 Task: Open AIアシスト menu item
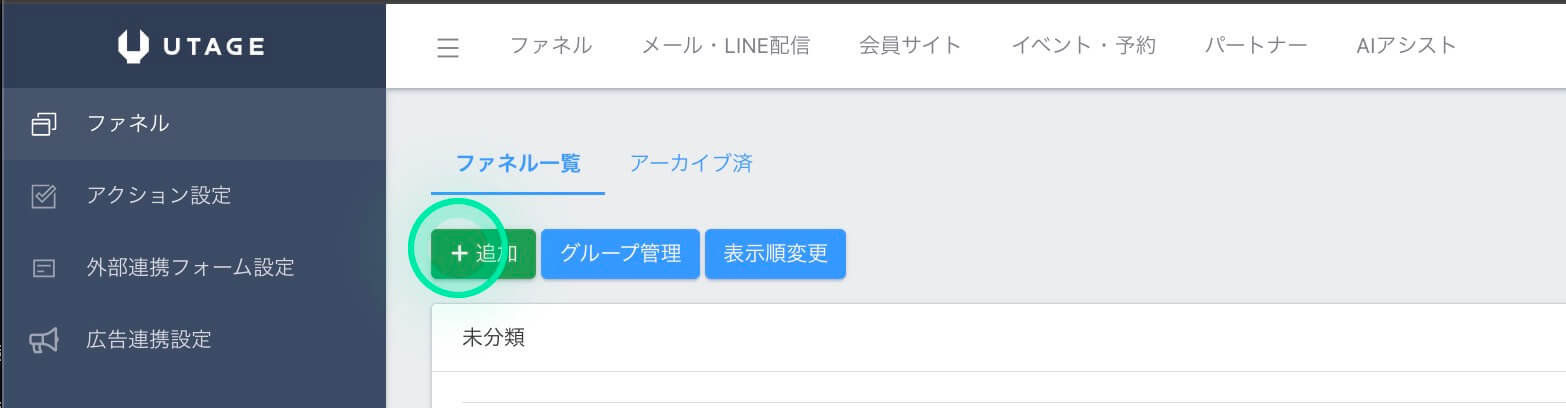(1406, 45)
